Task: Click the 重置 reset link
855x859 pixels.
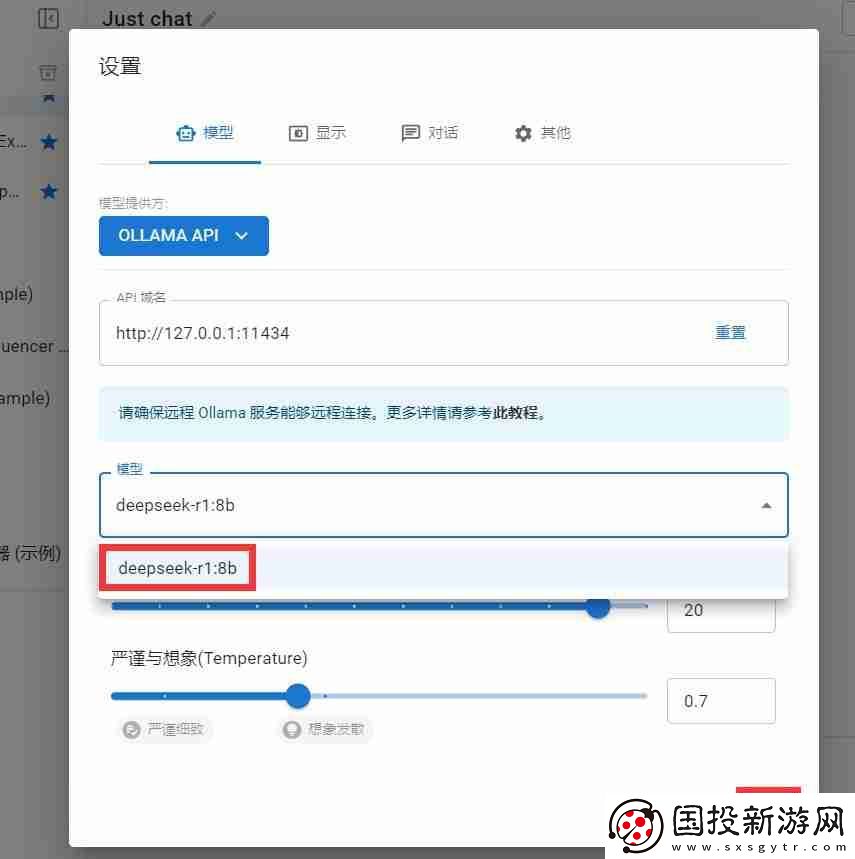Action: [x=730, y=332]
